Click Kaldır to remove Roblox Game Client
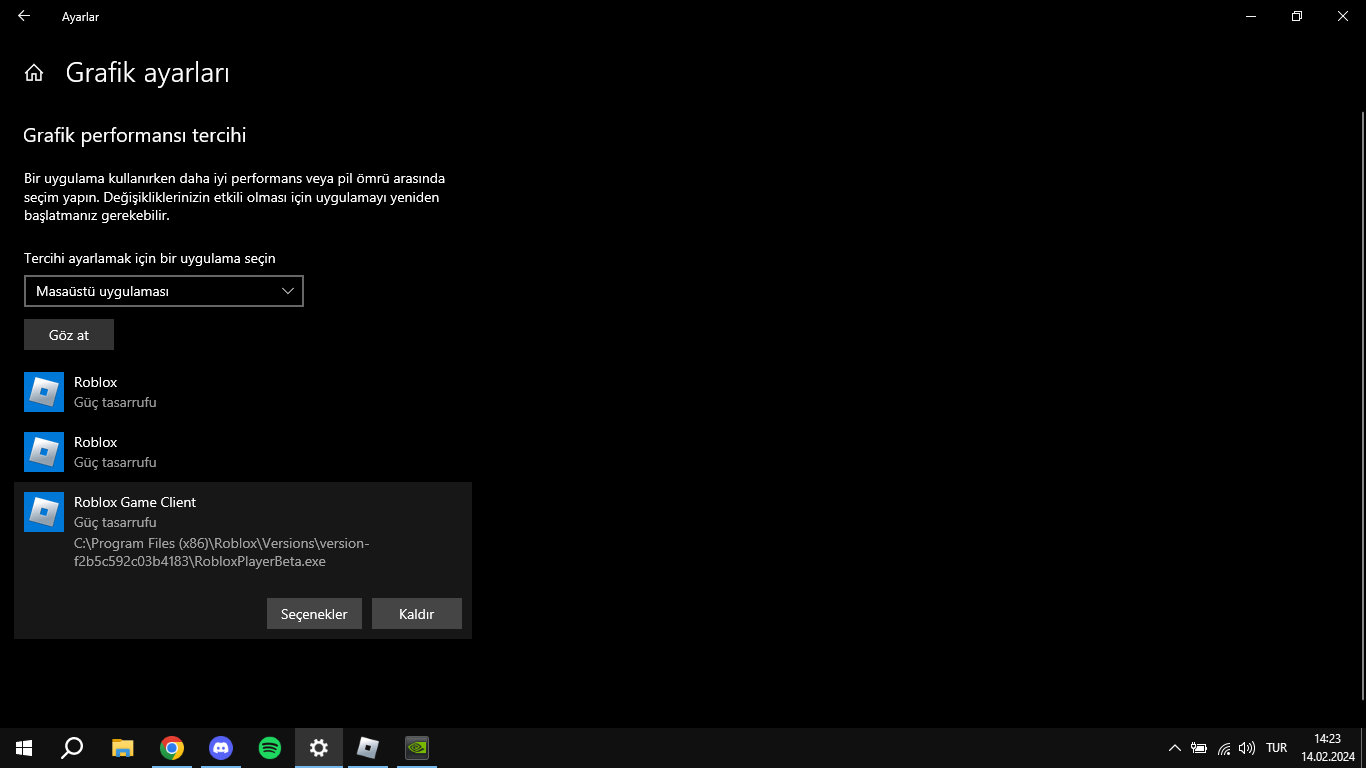The height and width of the screenshot is (768, 1366). [417, 614]
